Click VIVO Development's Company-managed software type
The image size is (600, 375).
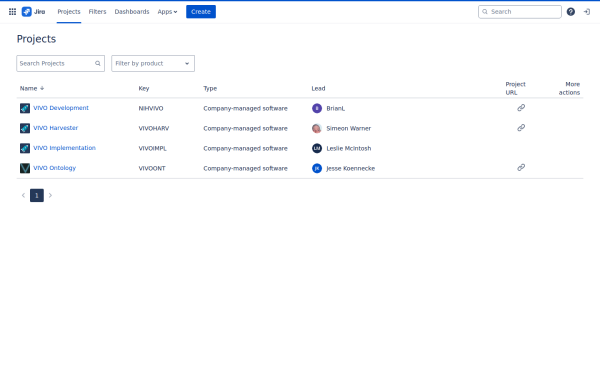pos(245,108)
